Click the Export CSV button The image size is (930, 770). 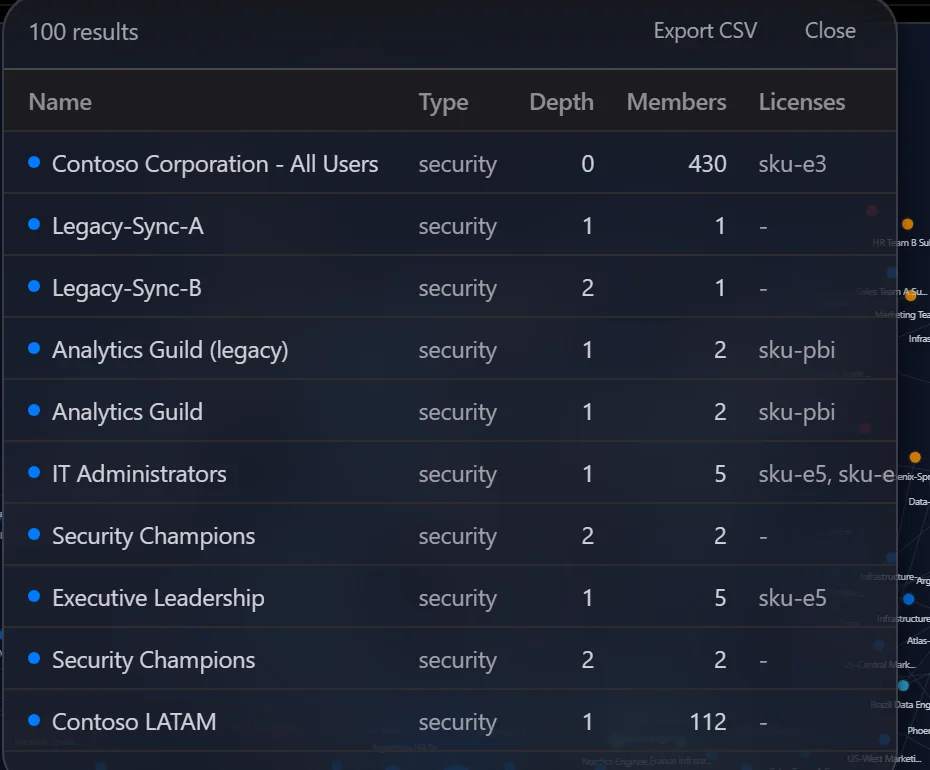tap(705, 31)
